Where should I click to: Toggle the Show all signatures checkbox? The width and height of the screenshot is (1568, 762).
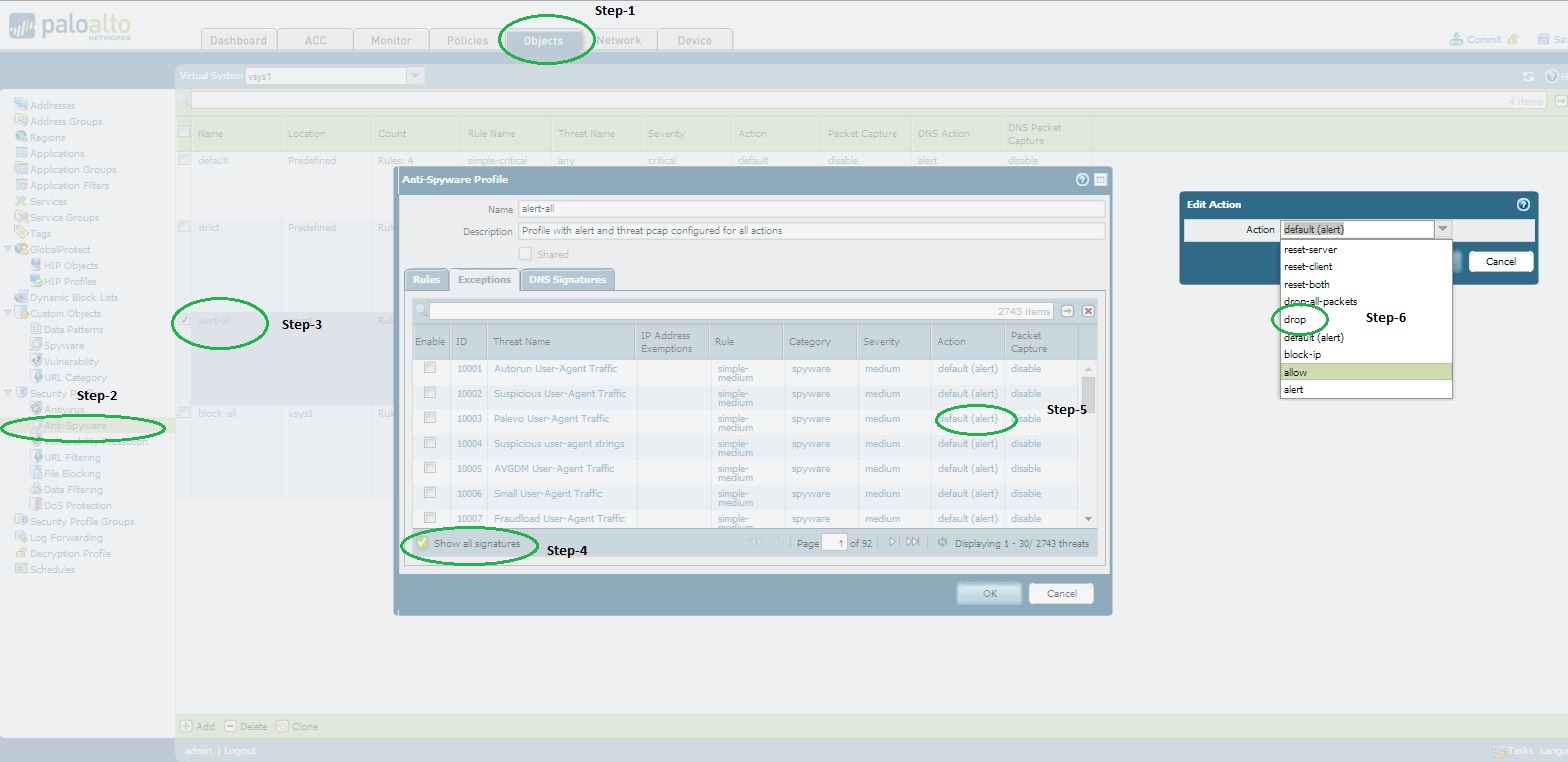click(x=422, y=543)
